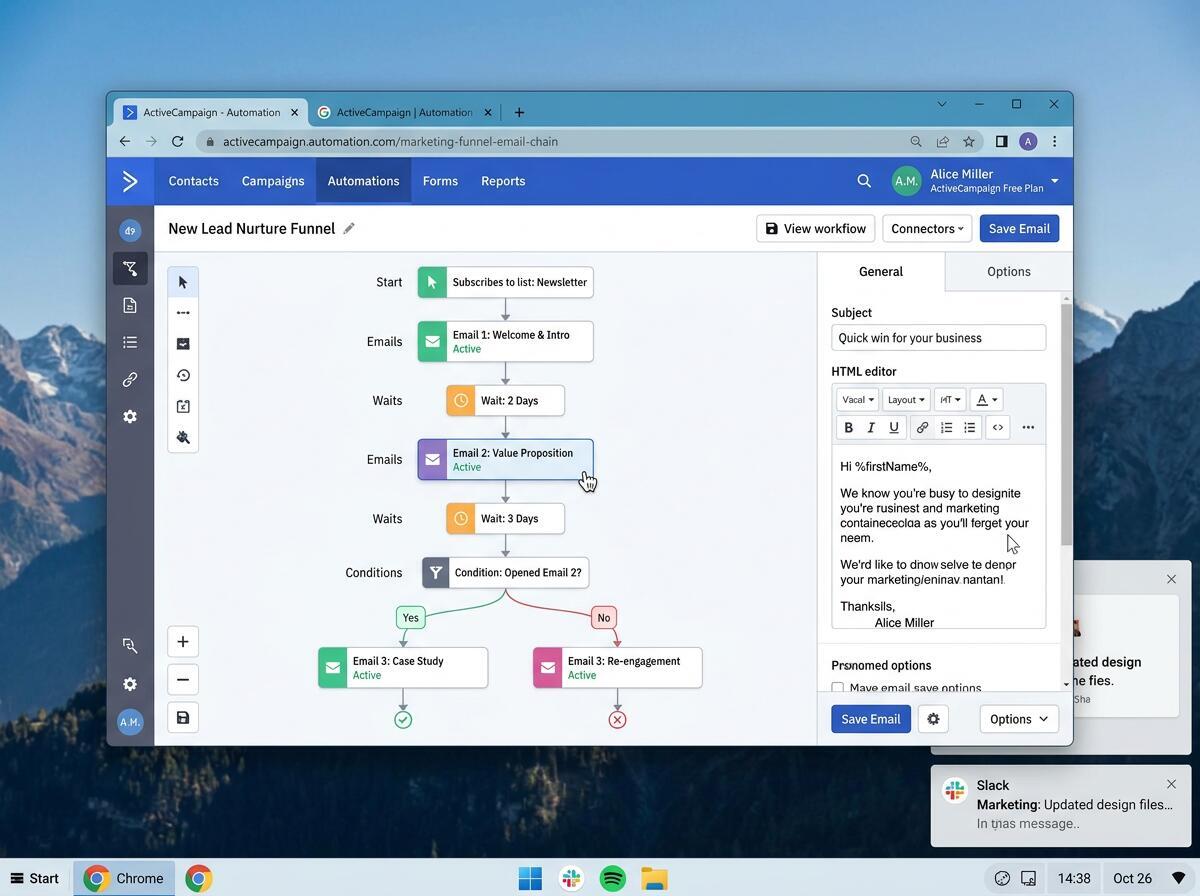Open File Explorer from the taskbar
Screen dimensions: 1200x896
click(x=654, y=879)
